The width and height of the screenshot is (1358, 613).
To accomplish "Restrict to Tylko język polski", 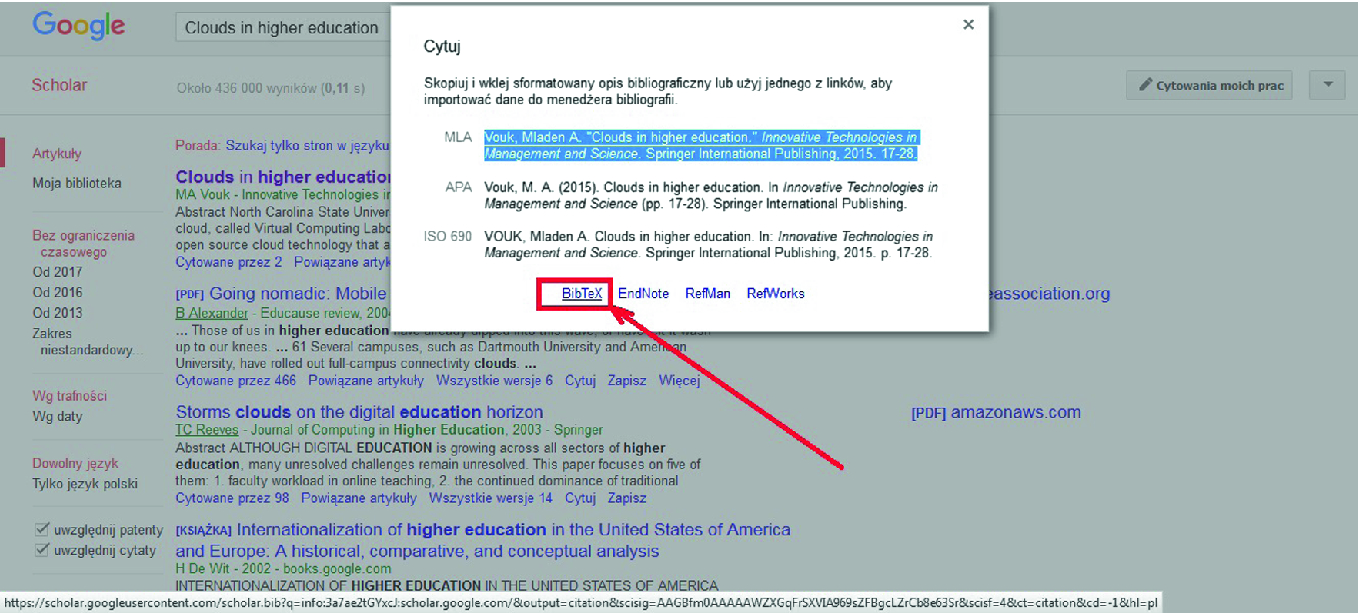I will (x=85, y=484).
